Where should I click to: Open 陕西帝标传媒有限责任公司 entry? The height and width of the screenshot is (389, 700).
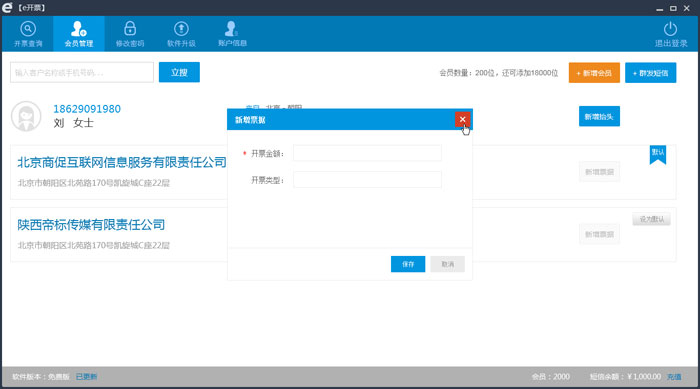tap(91, 225)
